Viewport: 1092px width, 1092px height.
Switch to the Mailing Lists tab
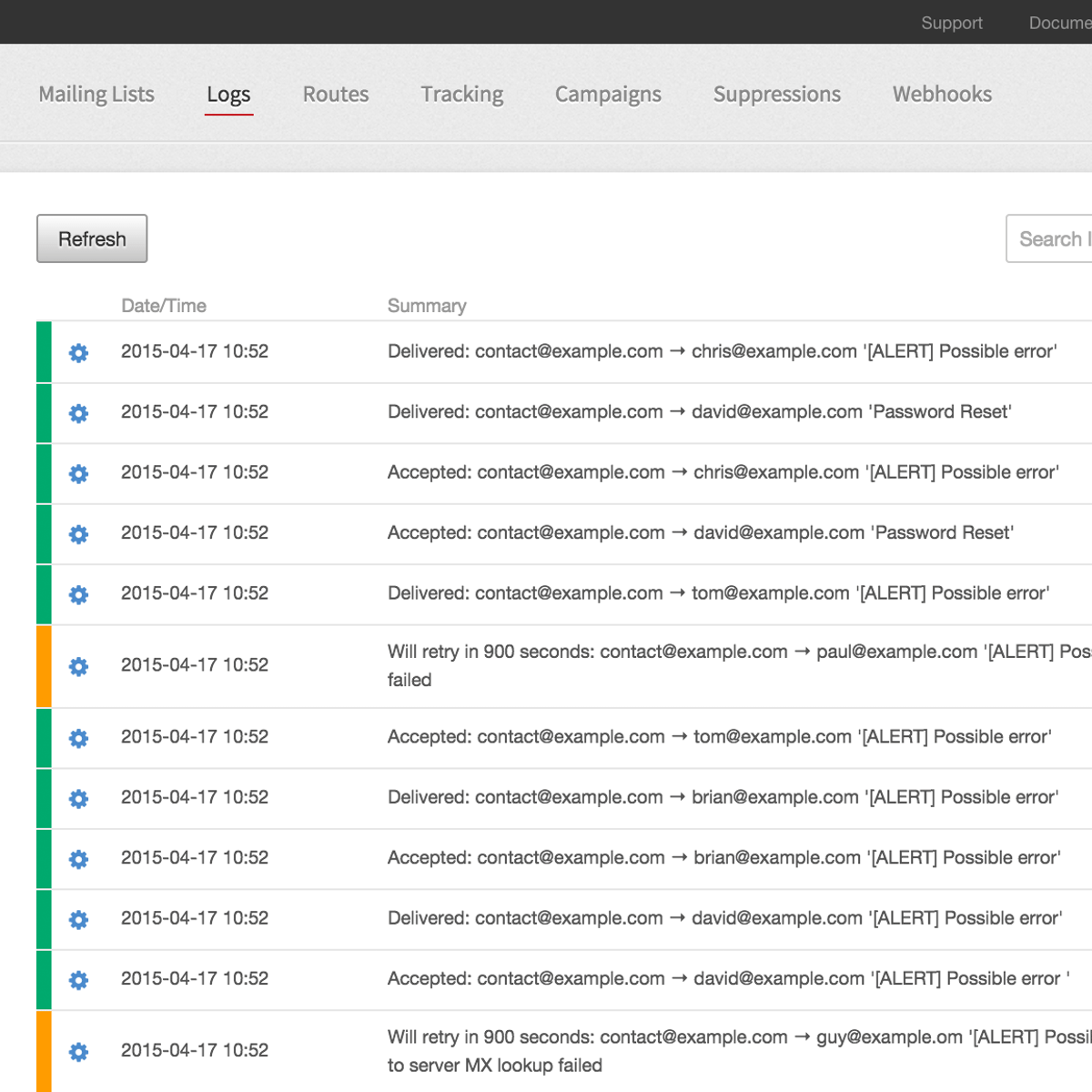pos(96,95)
